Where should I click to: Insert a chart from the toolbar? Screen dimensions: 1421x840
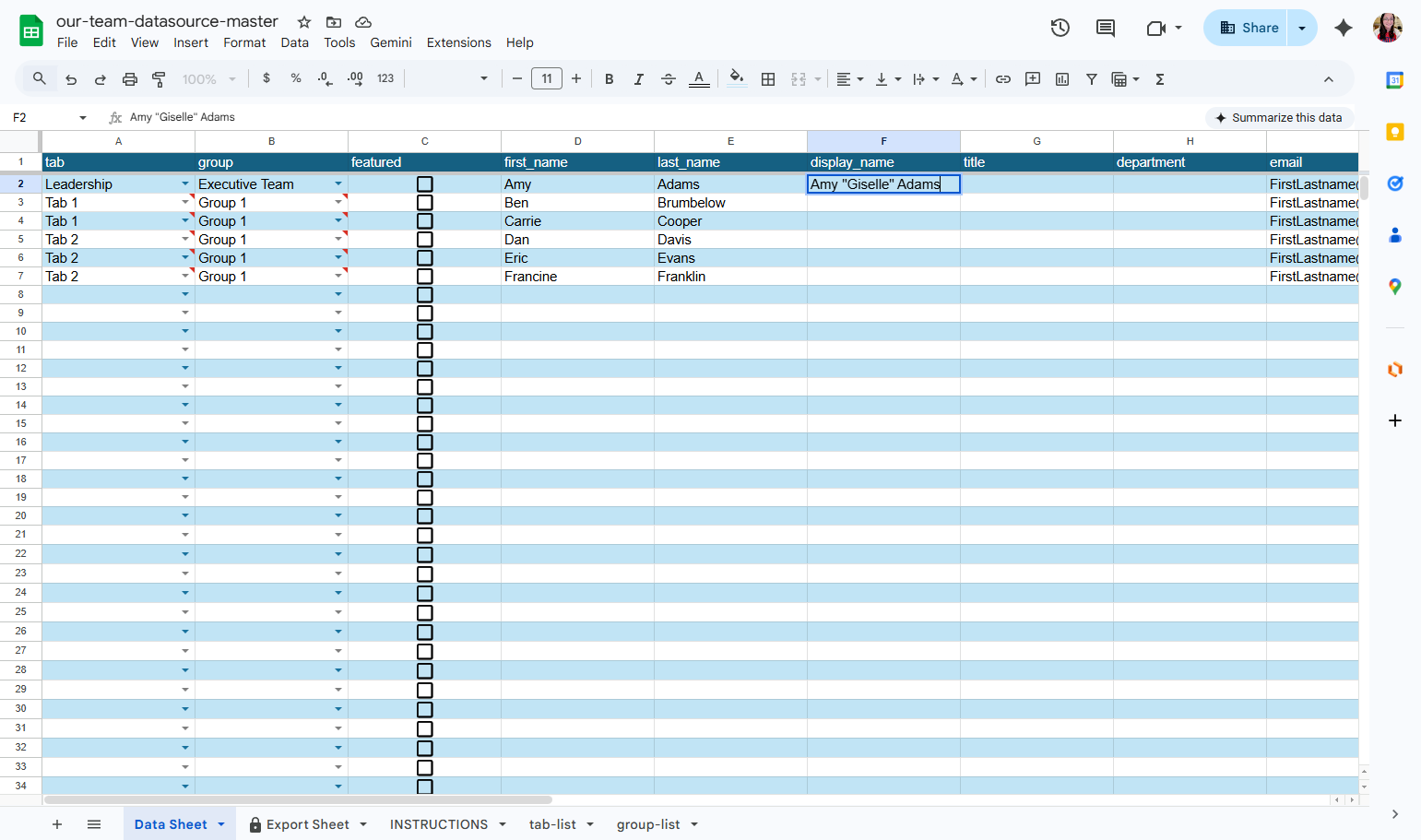(1062, 79)
